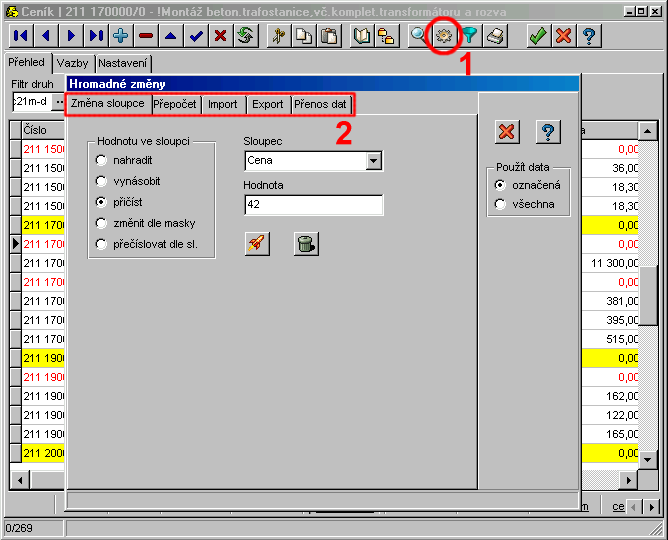Click the printer icon in toolbar
Image resolution: width=668 pixels, height=540 pixels.
point(495,35)
